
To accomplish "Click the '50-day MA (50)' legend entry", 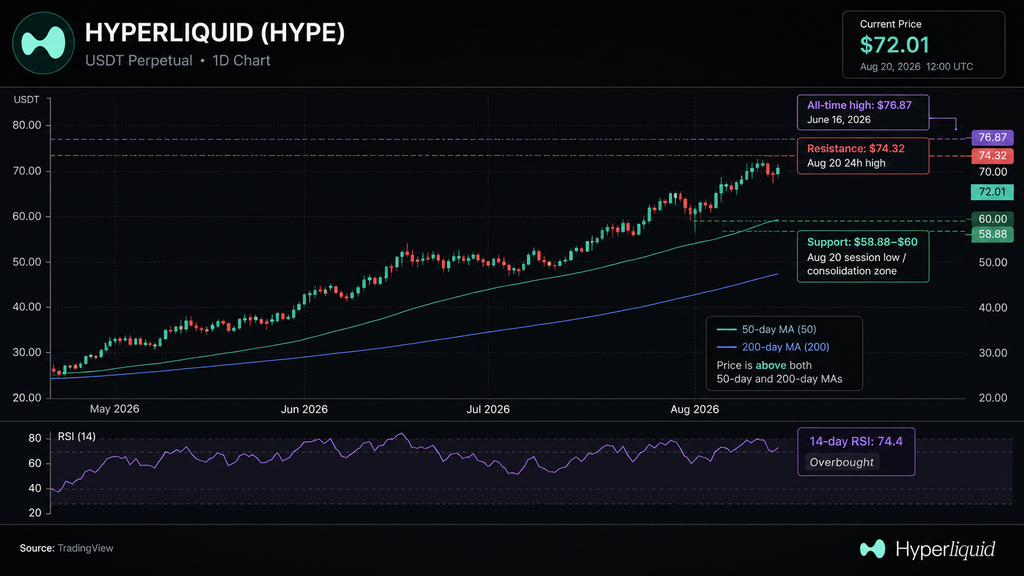I will pyautogui.click(x=766, y=330).
